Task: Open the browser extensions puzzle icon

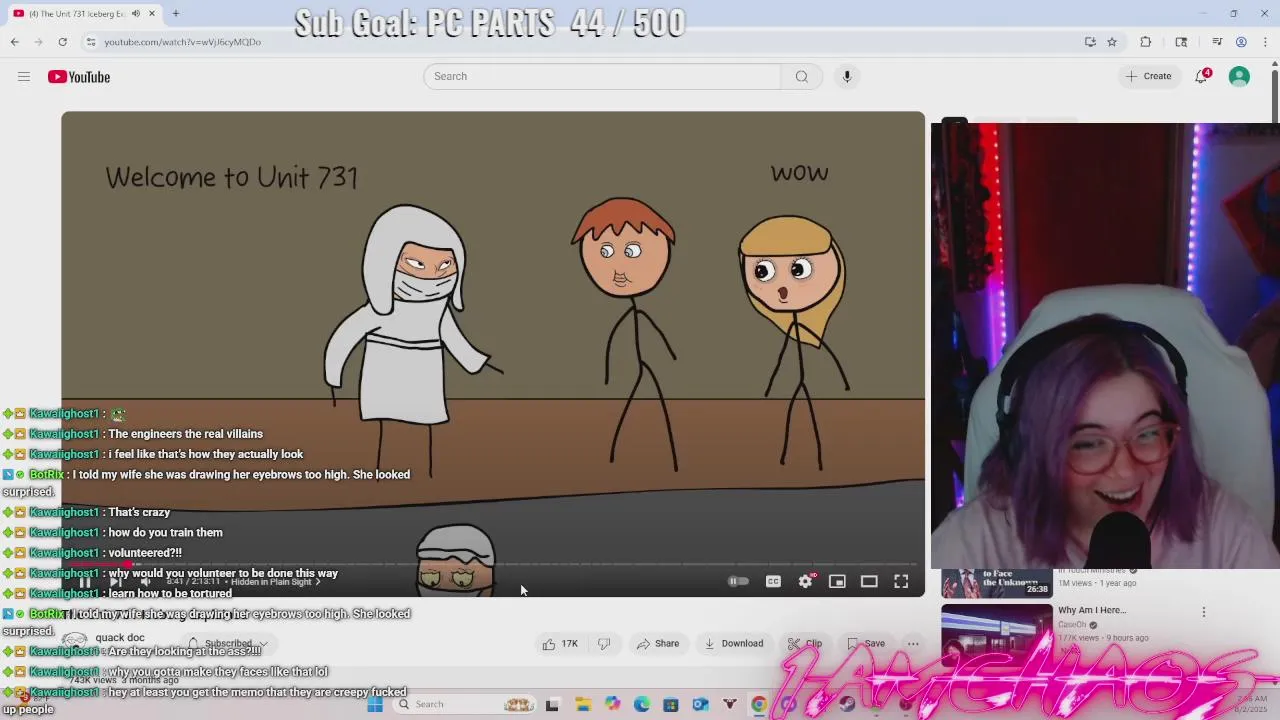Action: pyautogui.click(x=1146, y=42)
